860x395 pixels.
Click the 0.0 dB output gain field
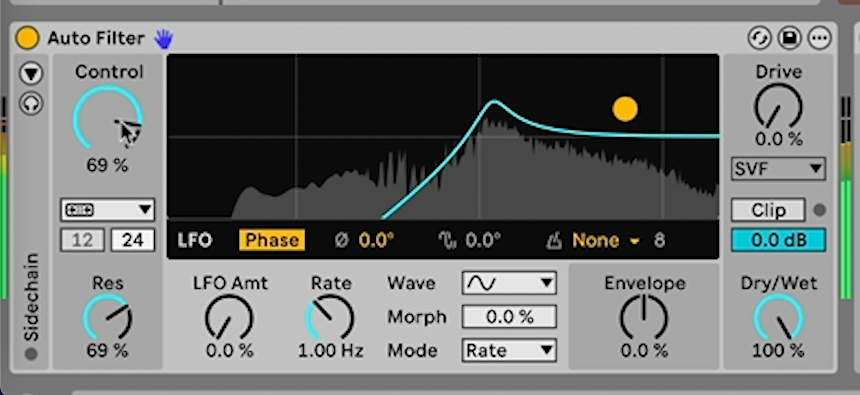(x=778, y=240)
